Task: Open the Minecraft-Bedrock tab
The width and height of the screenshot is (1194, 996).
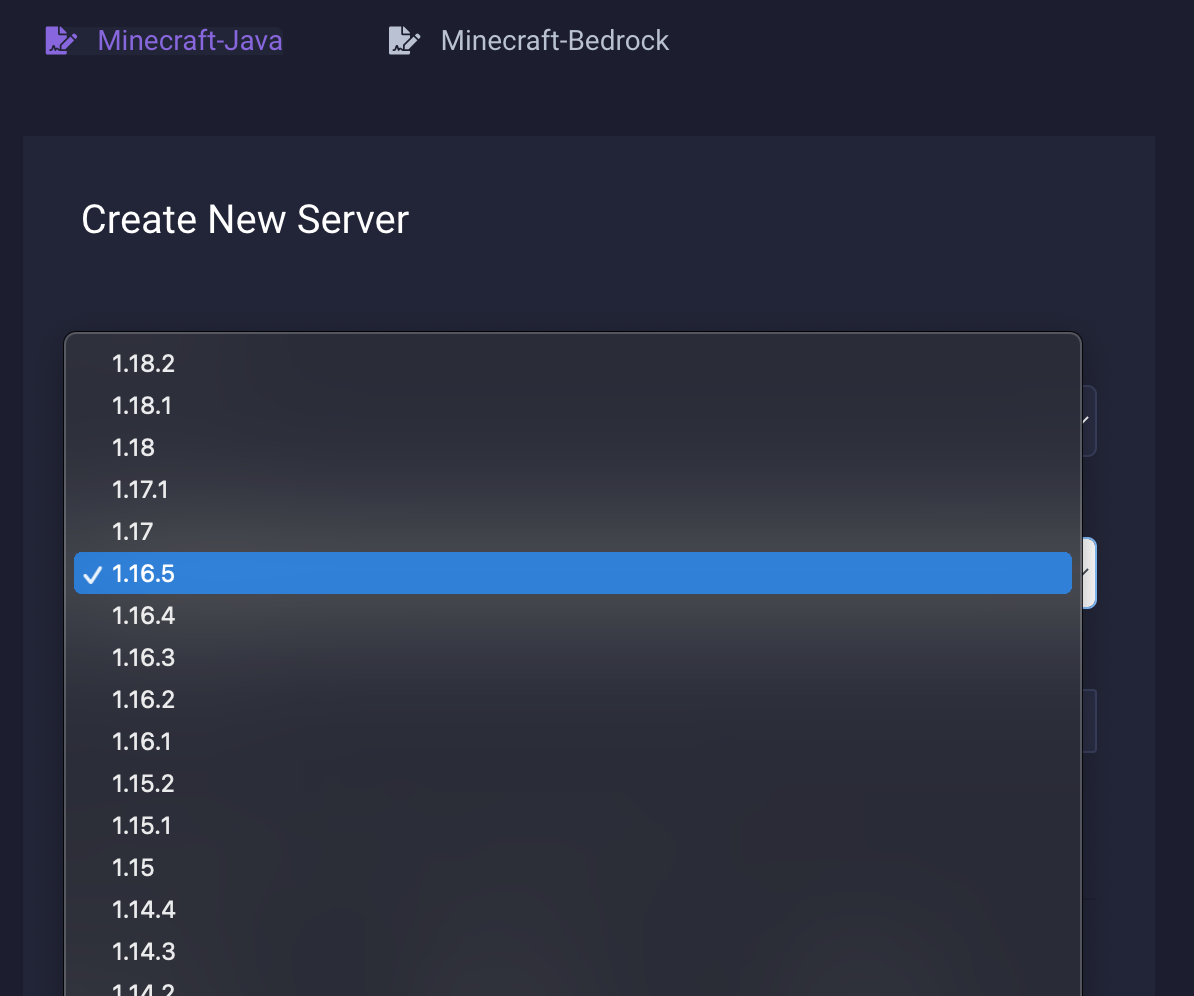Action: tap(554, 41)
